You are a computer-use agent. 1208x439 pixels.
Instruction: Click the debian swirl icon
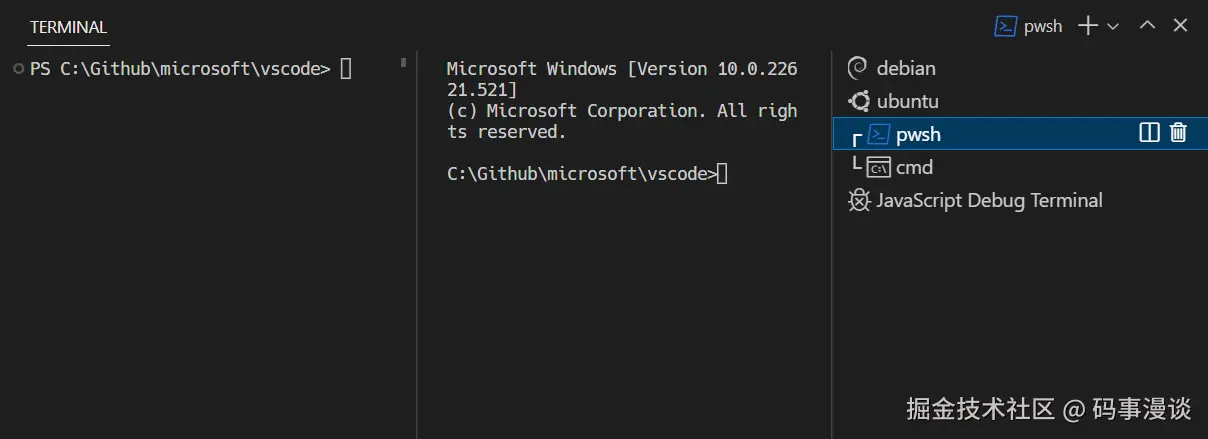pos(857,68)
